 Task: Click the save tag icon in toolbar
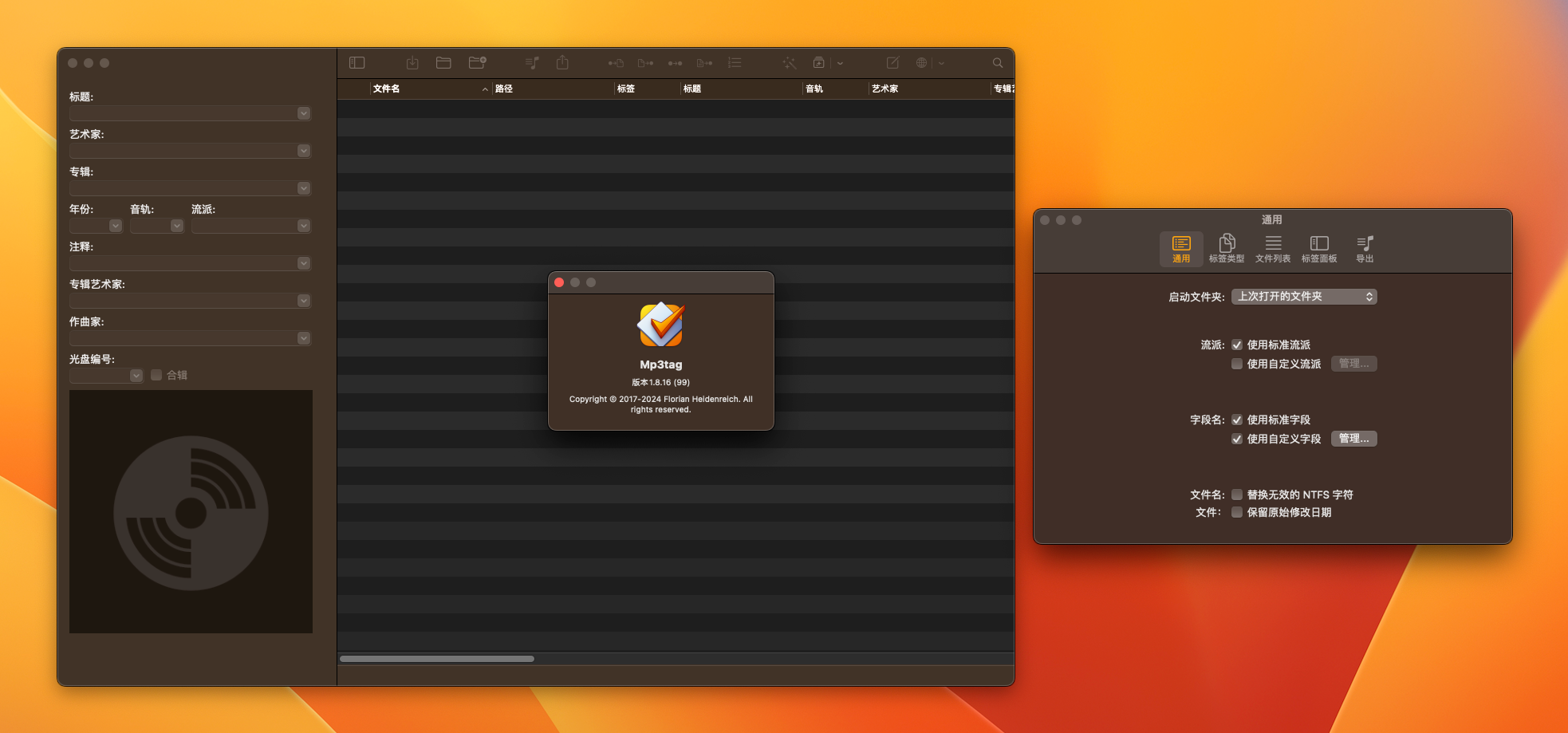(412, 63)
